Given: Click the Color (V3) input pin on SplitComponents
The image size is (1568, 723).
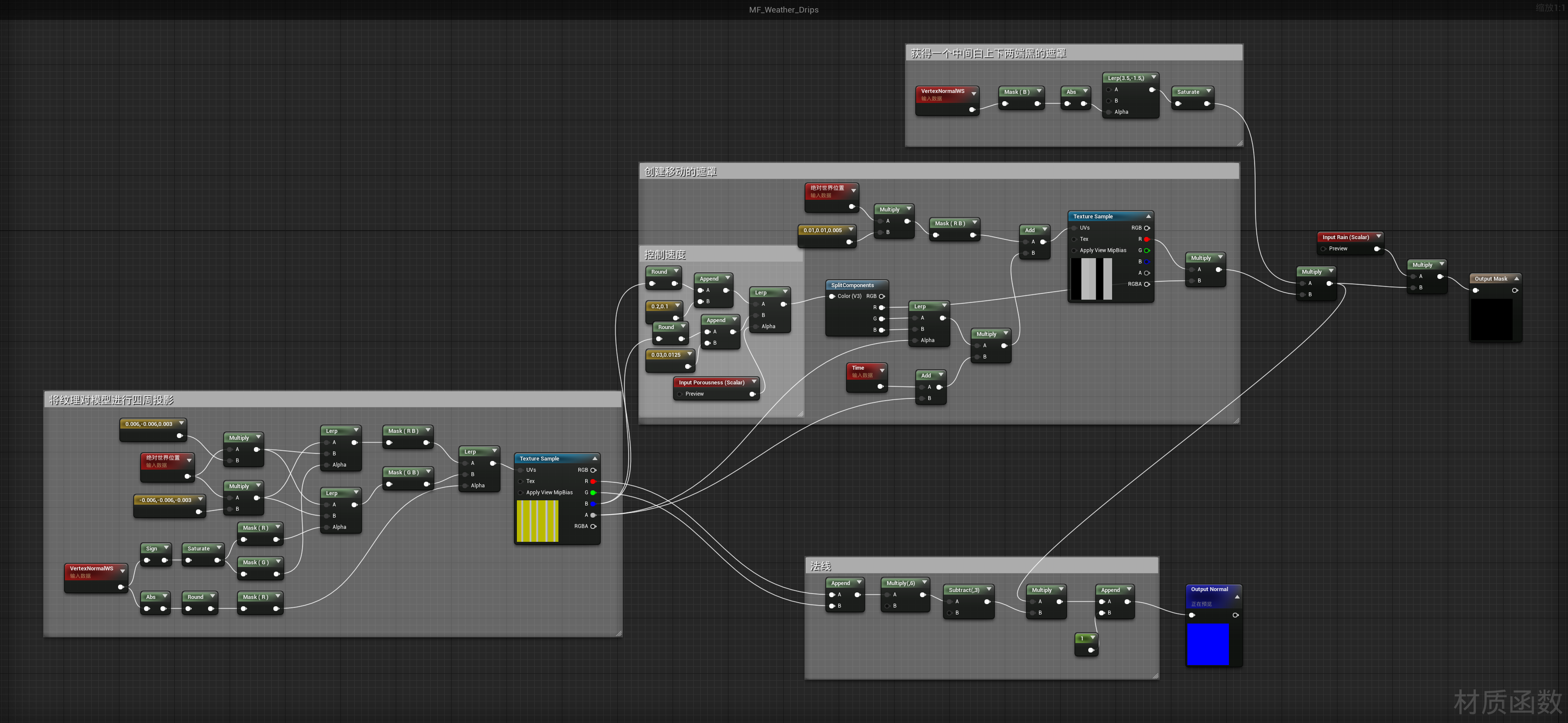Looking at the screenshot, I should tap(832, 296).
